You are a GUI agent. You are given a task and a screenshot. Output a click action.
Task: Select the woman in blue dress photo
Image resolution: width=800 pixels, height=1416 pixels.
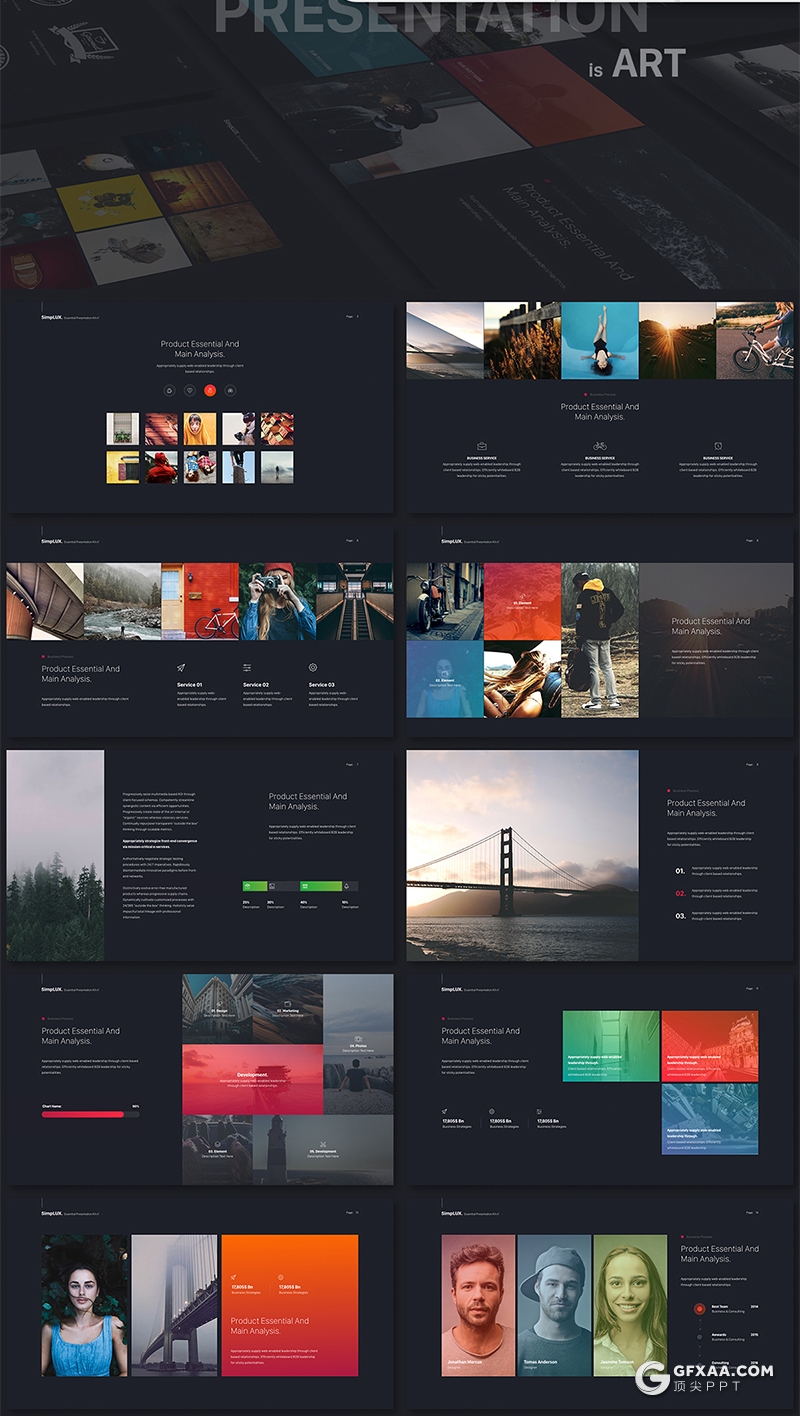click(x=85, y=1305)
